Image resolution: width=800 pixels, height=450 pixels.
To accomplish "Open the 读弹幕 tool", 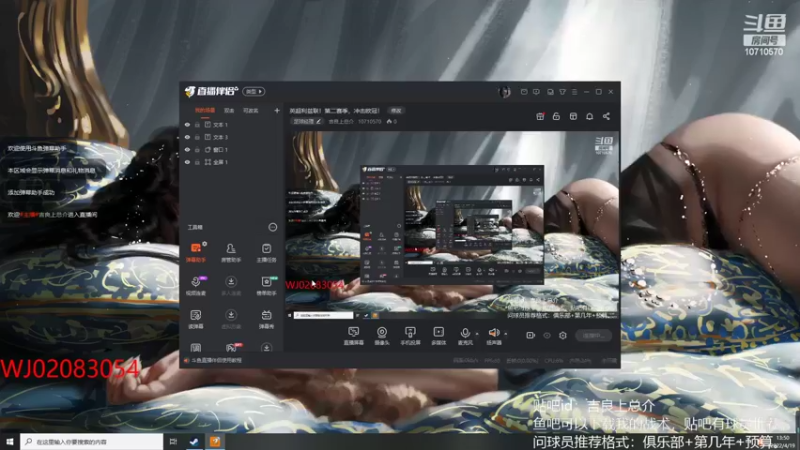I will click(x=195, y=319).
